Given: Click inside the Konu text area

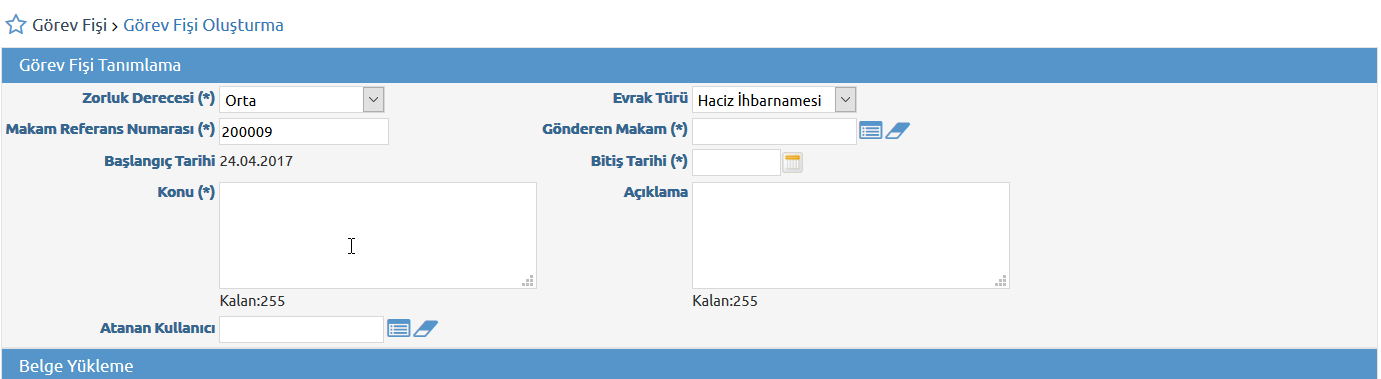Looking at the screenshot, I should (x=378, y=236).
